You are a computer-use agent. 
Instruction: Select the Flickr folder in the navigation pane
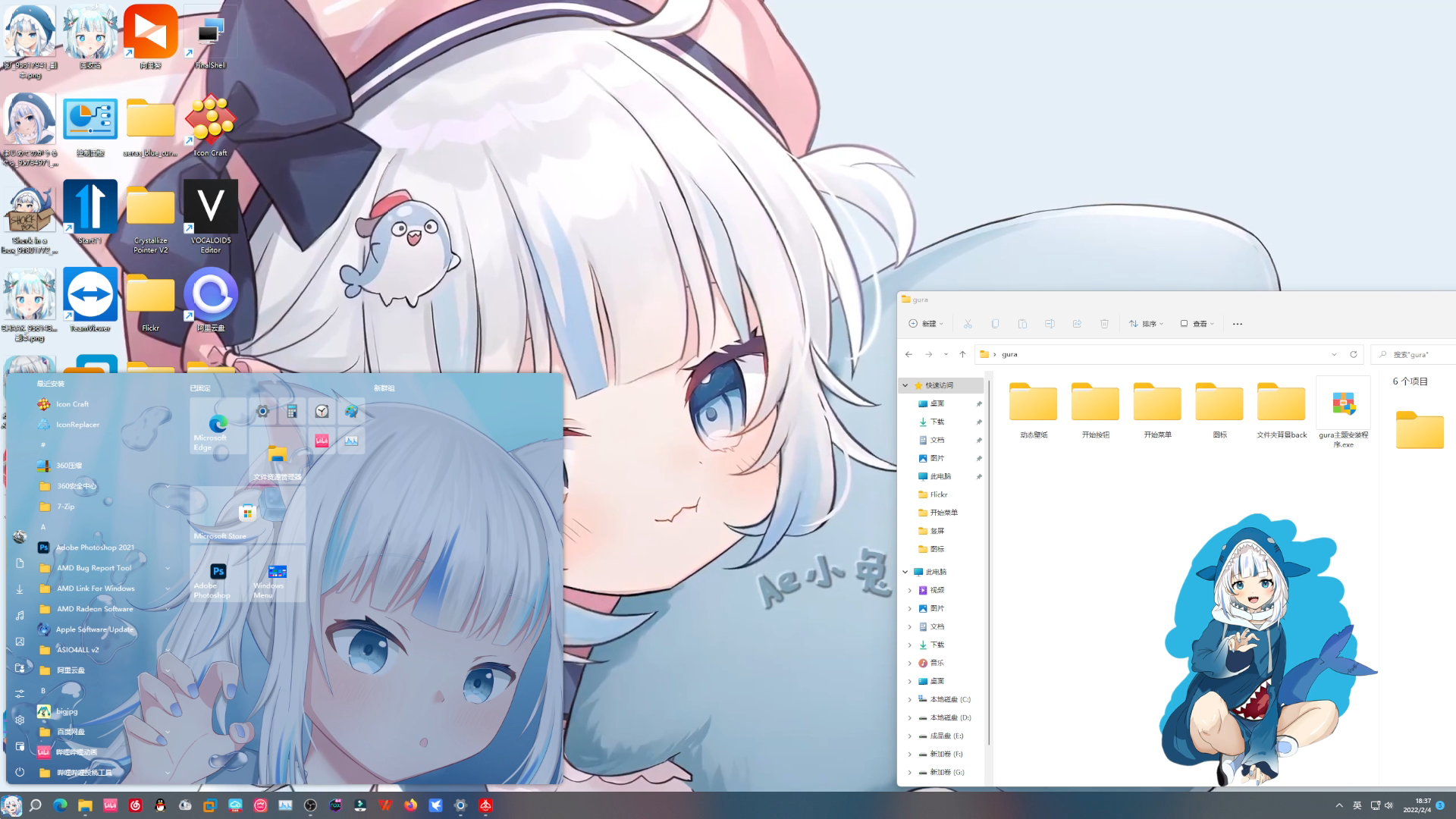938,494
